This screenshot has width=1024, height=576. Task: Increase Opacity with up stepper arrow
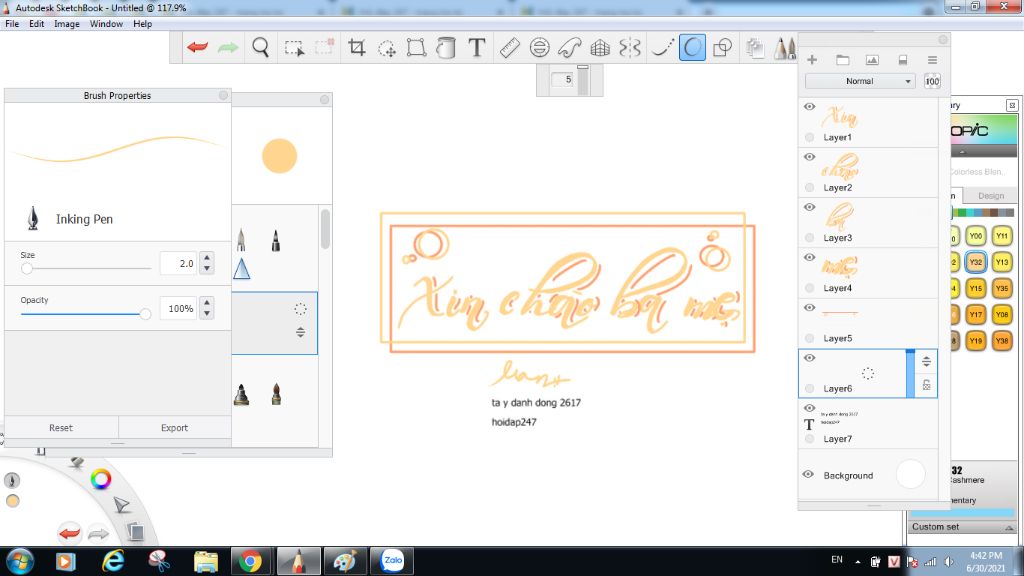coord(206,302)
